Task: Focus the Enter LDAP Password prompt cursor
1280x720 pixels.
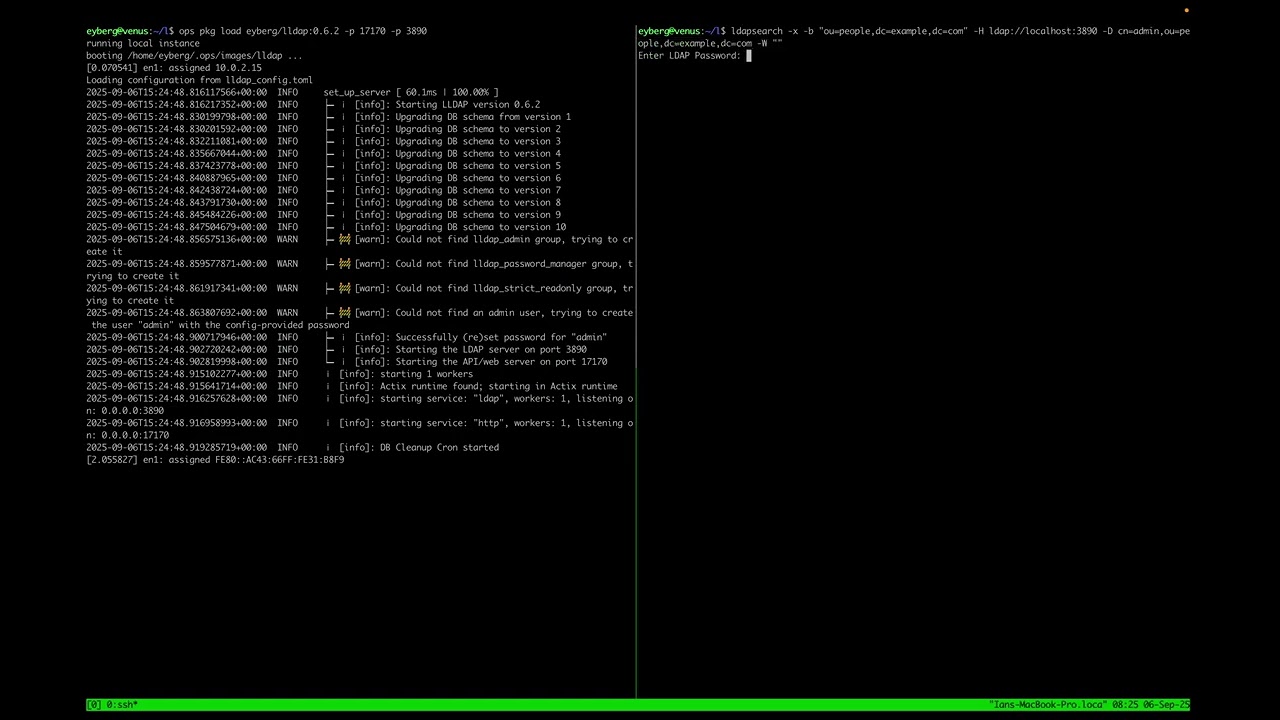Action: click(749, 56)
